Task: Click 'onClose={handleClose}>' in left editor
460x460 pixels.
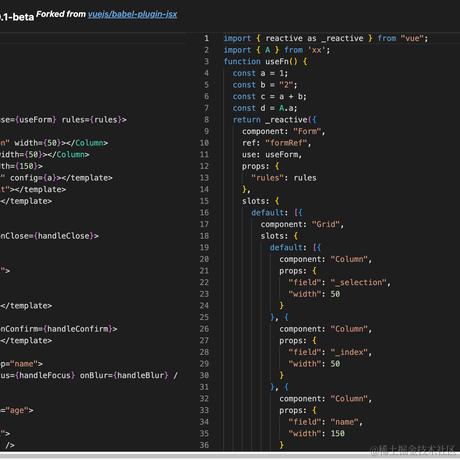Action: 49,236
